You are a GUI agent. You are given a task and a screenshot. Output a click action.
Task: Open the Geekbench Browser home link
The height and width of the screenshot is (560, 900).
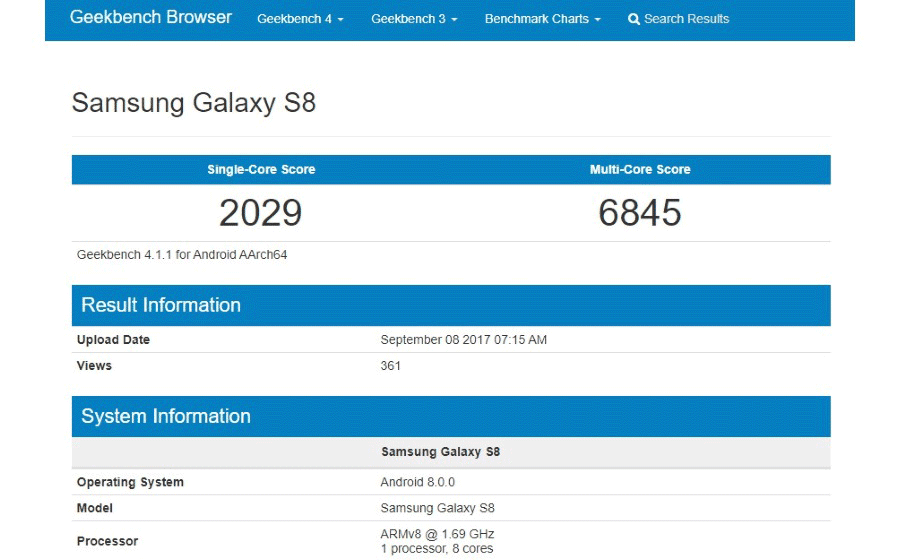tap(150, 18)
